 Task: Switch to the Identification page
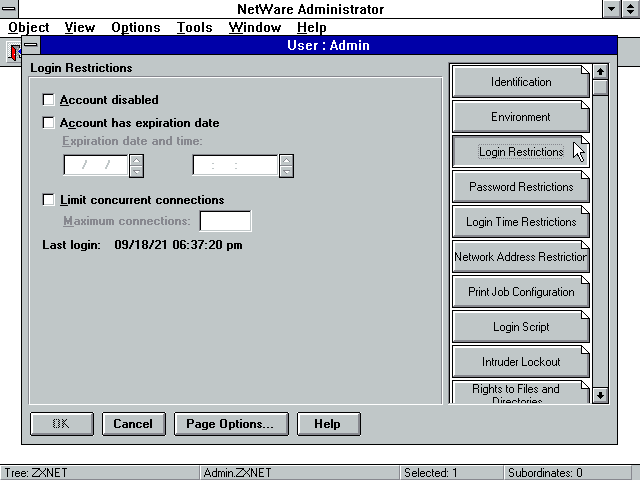tap(521, 82)
